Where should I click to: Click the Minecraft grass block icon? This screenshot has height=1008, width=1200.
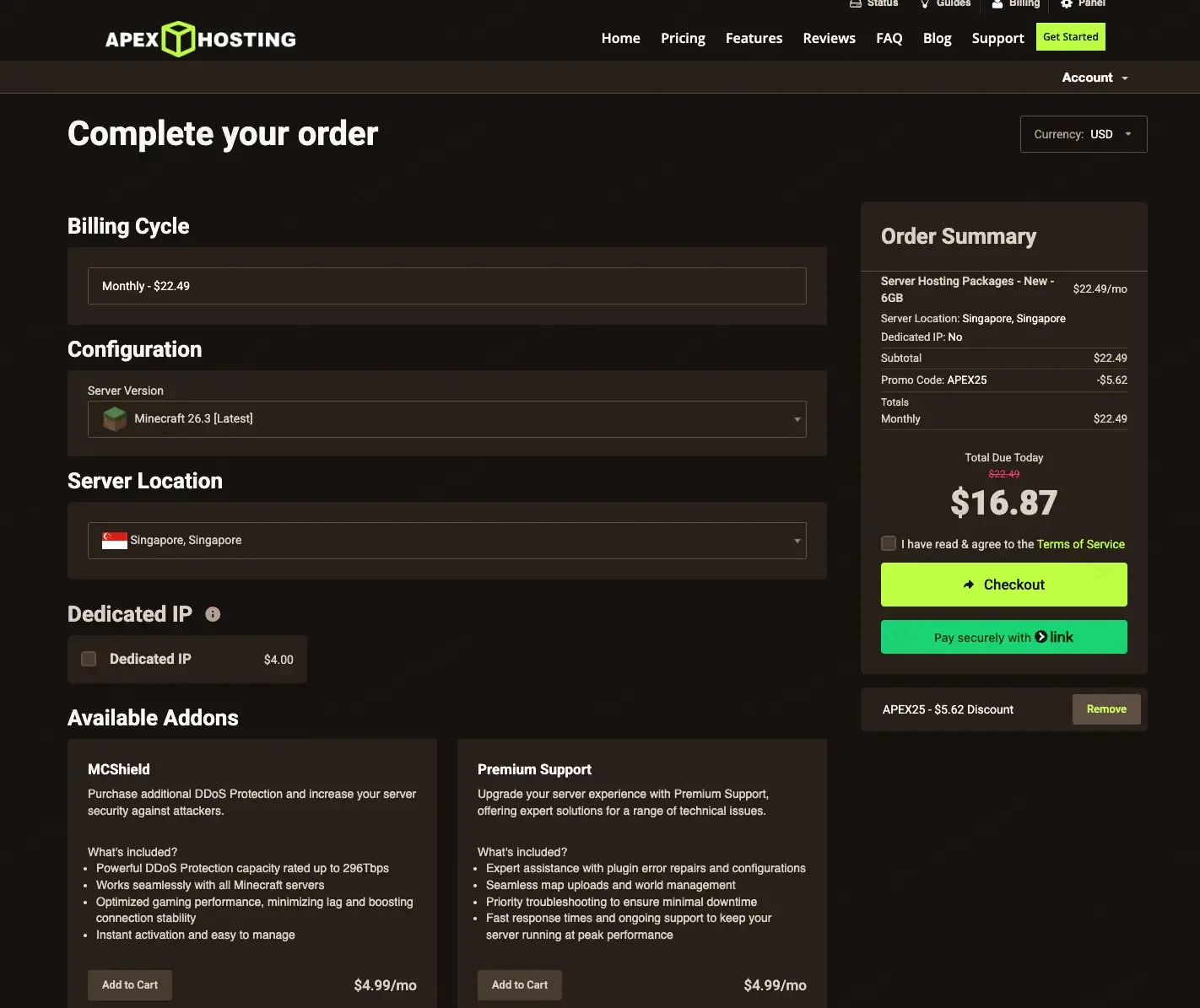coord(115,418)
